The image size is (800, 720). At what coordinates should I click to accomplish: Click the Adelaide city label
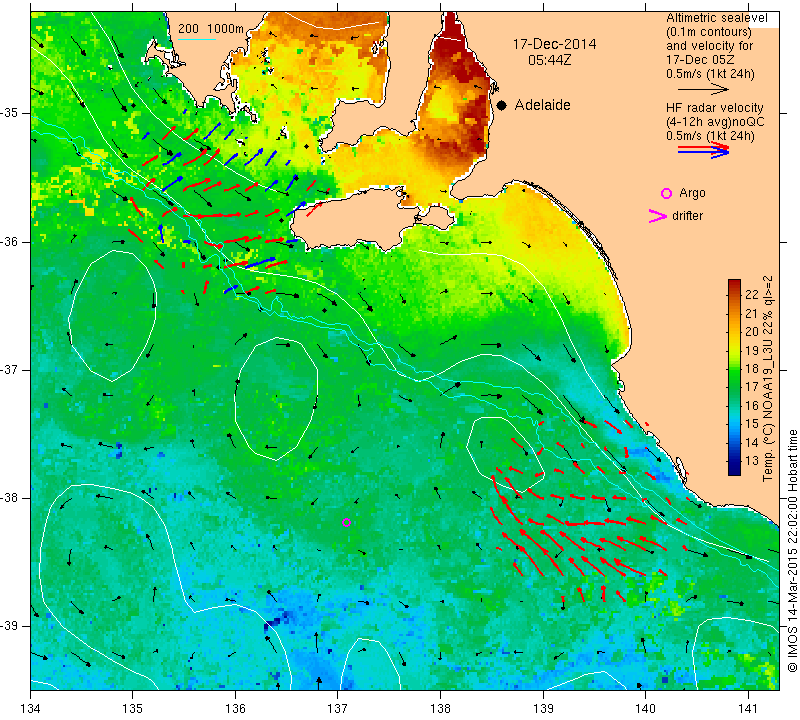542,105
